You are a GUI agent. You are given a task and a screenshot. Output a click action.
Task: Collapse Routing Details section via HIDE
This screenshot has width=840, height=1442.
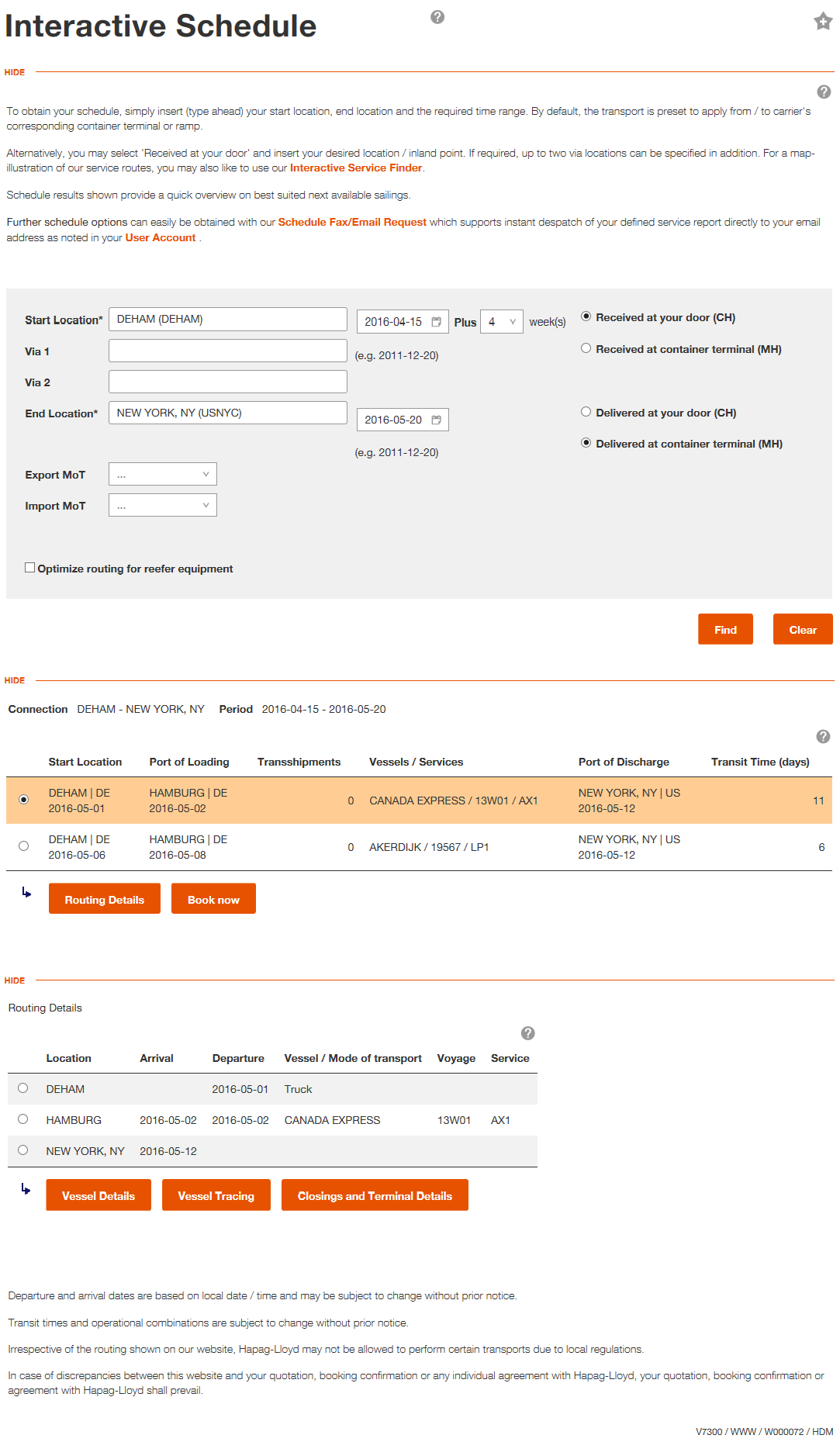(15, 980)
